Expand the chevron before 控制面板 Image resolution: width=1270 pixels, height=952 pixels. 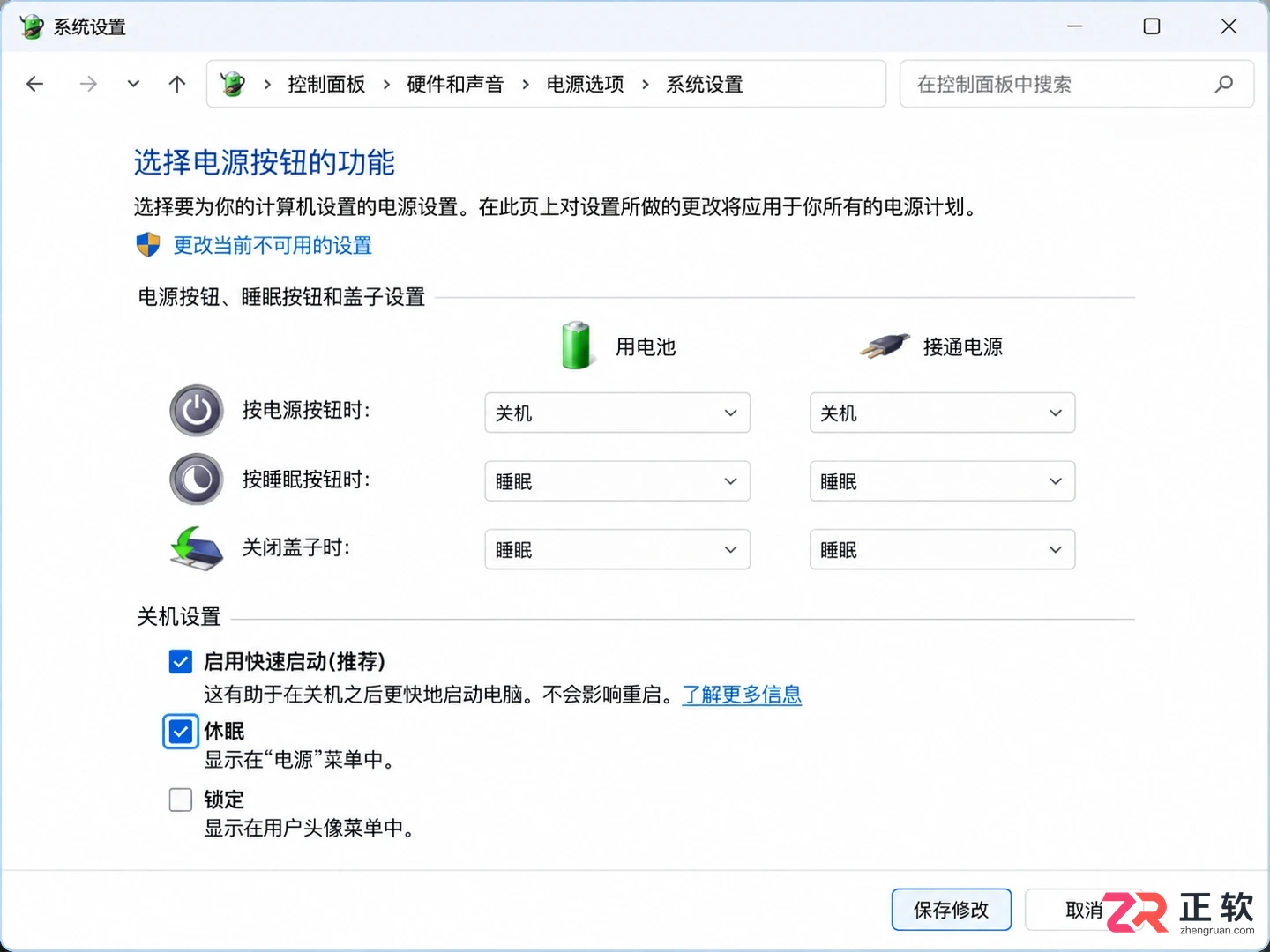267,84
